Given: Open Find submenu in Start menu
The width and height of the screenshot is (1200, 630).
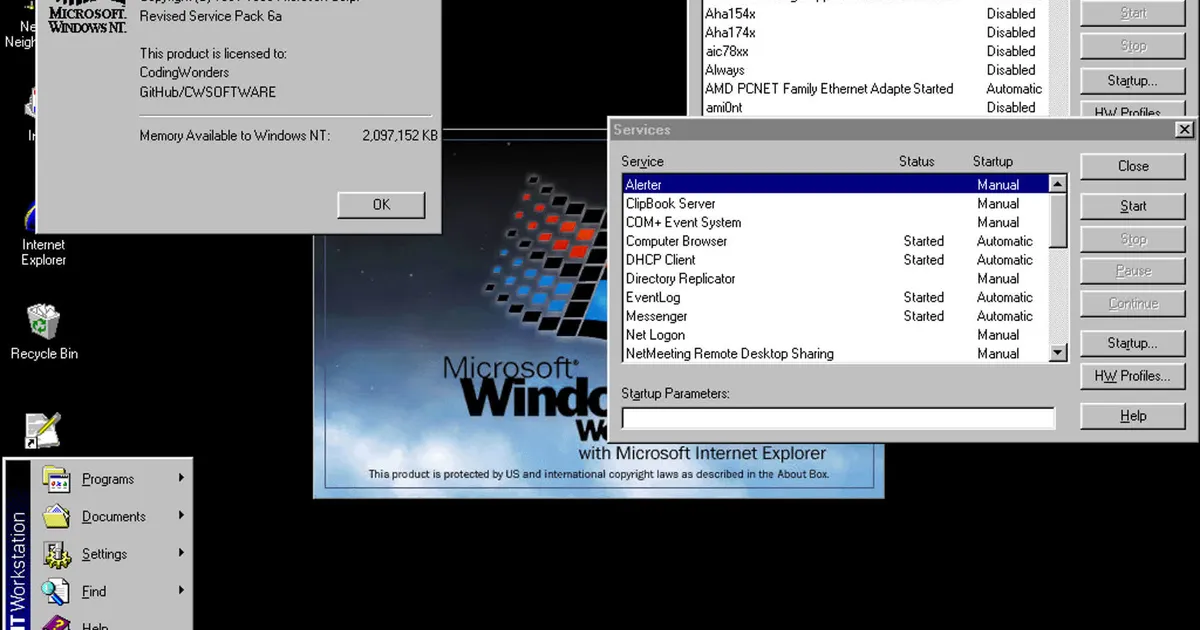Looking at the screenshot, I should pyautogui.click(x=113, y=591).
